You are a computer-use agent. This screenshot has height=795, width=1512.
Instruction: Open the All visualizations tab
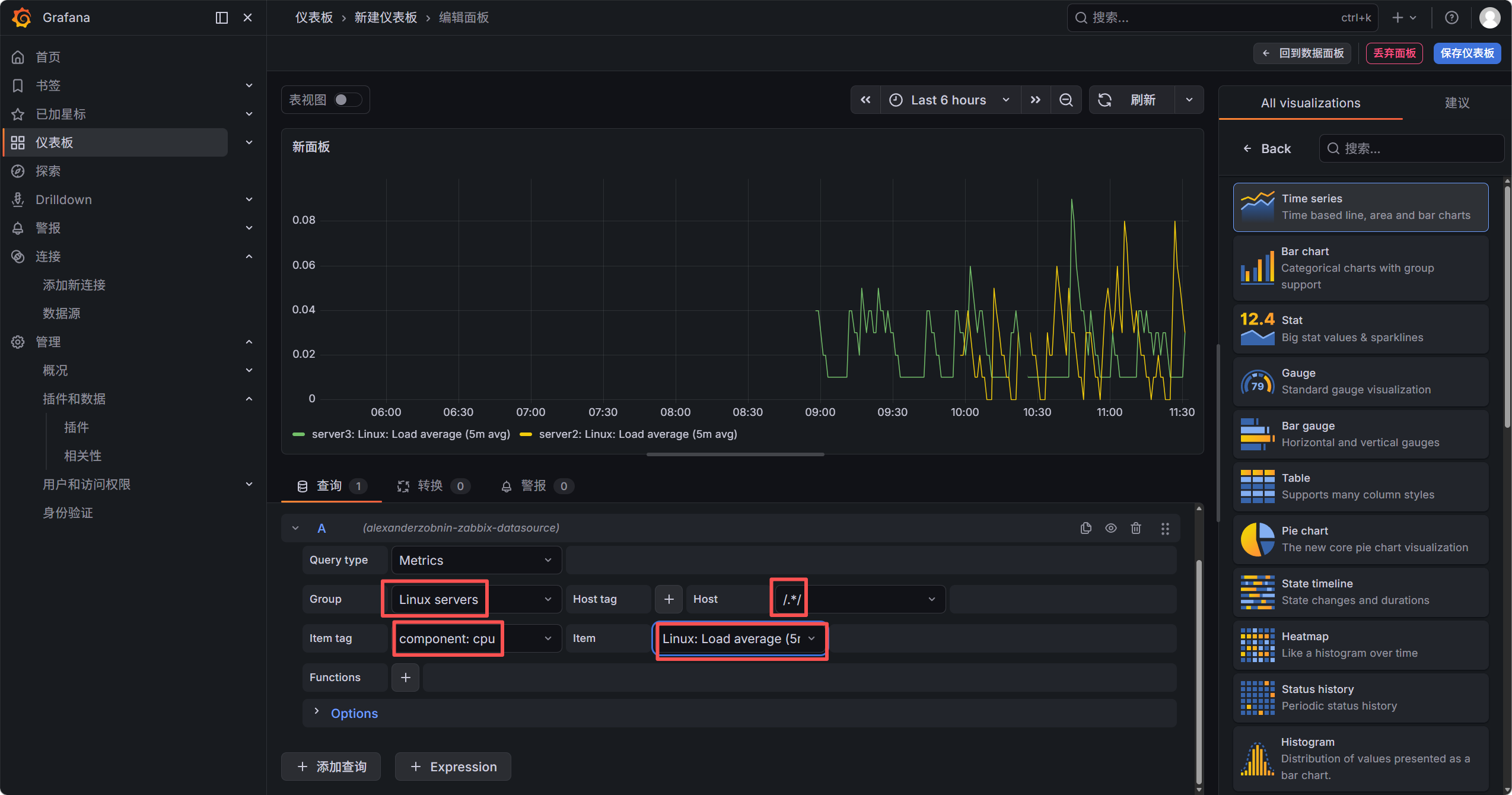pyautogui.click(x=1310, y=103)
